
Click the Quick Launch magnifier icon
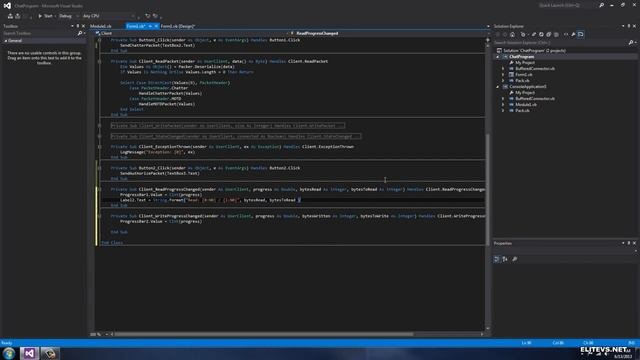pyautogui.click(x=601, y=5)
